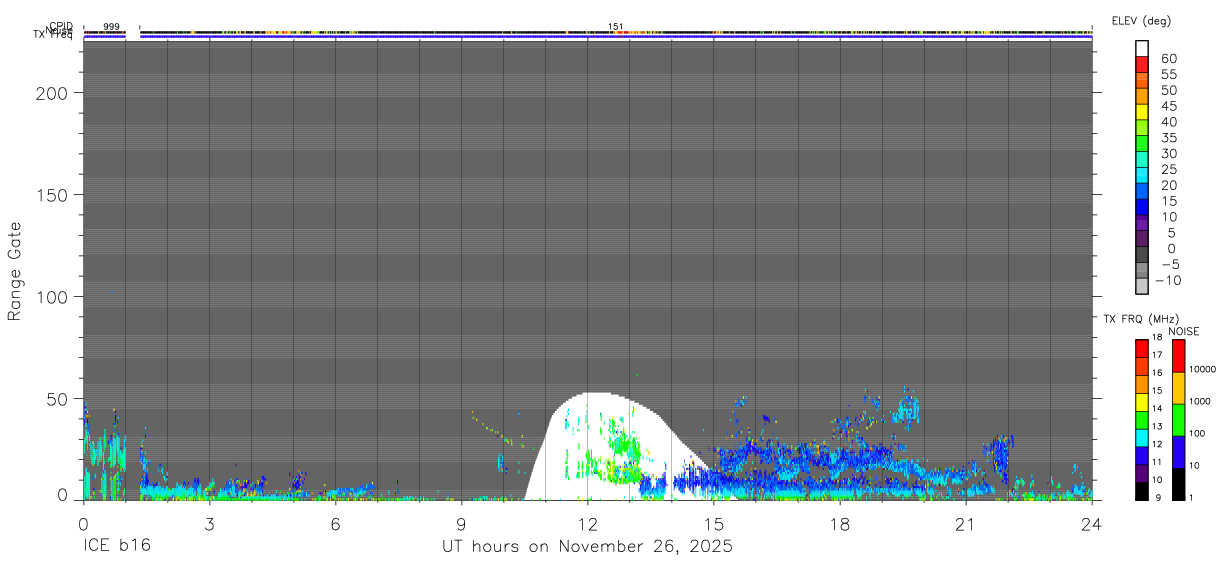
Task: Click the green segment of NOISE color bar
Action: (x=1178, y=420)
